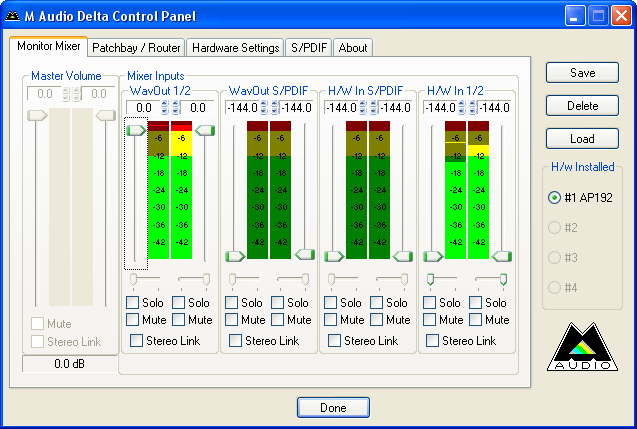The image size is (637, 429).
Task: Click WavOut 1/2 right pan slider thumb
Action: (x=206, y=280)
